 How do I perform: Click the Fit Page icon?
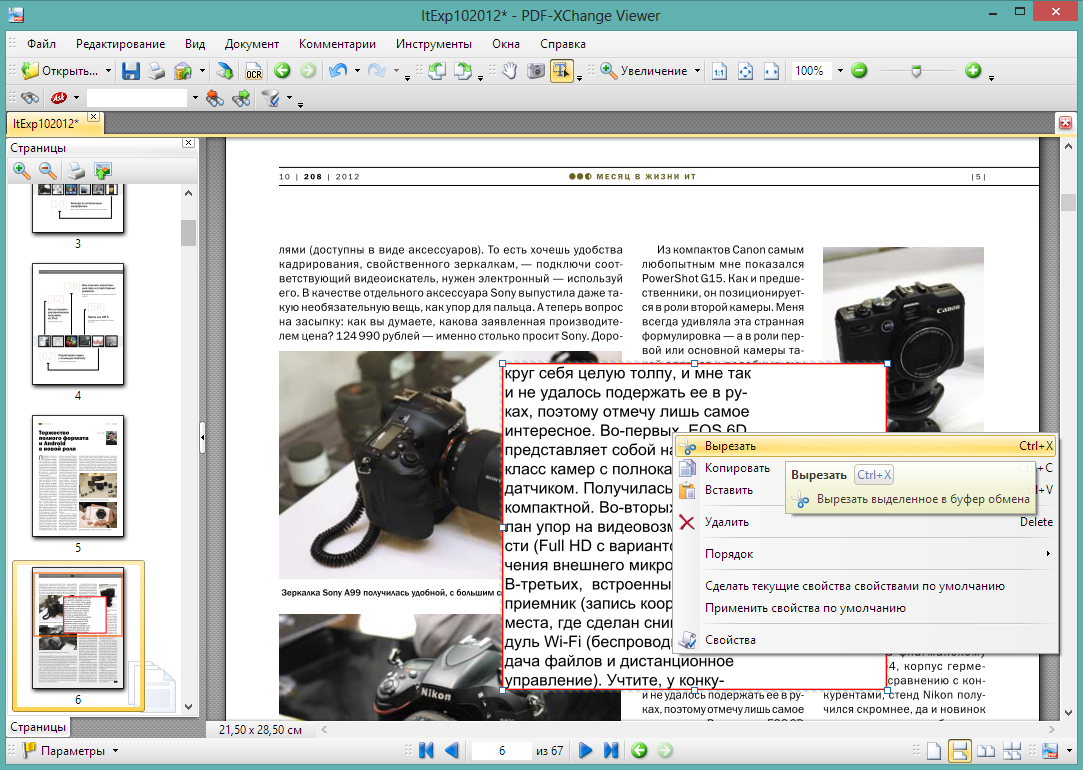coord(745,71)
